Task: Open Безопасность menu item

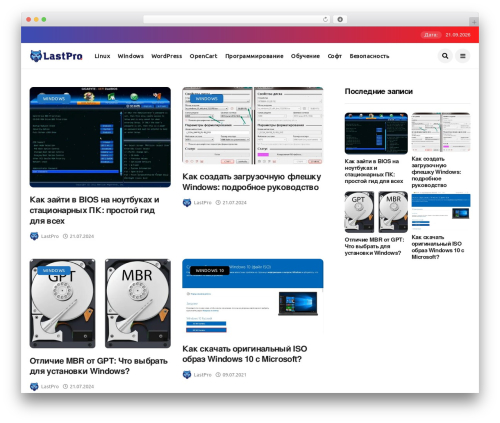Action: tap(369, 56)
